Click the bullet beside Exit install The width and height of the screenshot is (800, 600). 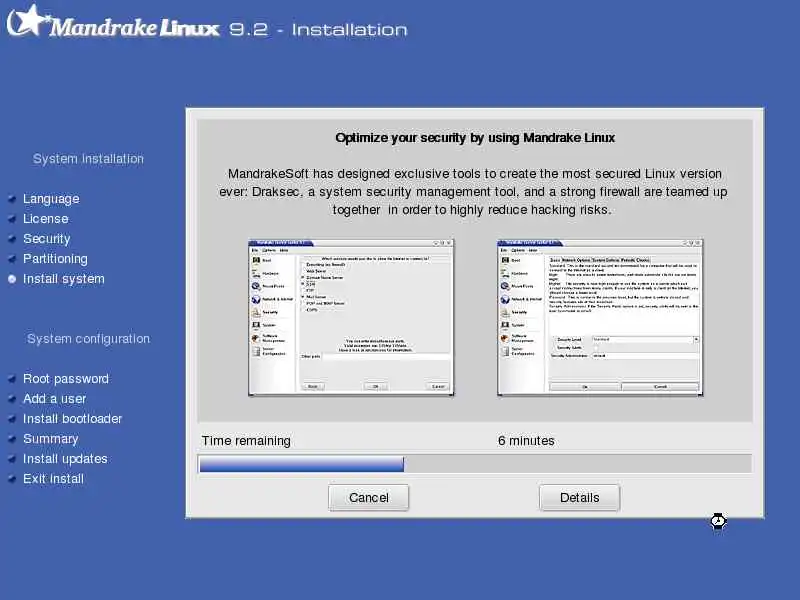[12, 479]
